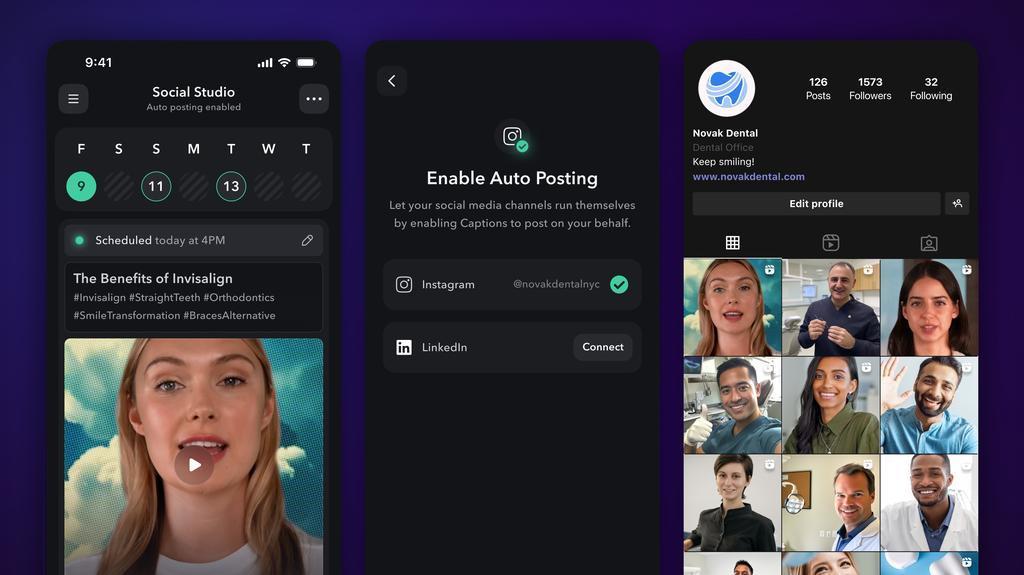Open the woman in olive shirt thumbnail
1024x575 pixels.
click(x=831, y=405)
